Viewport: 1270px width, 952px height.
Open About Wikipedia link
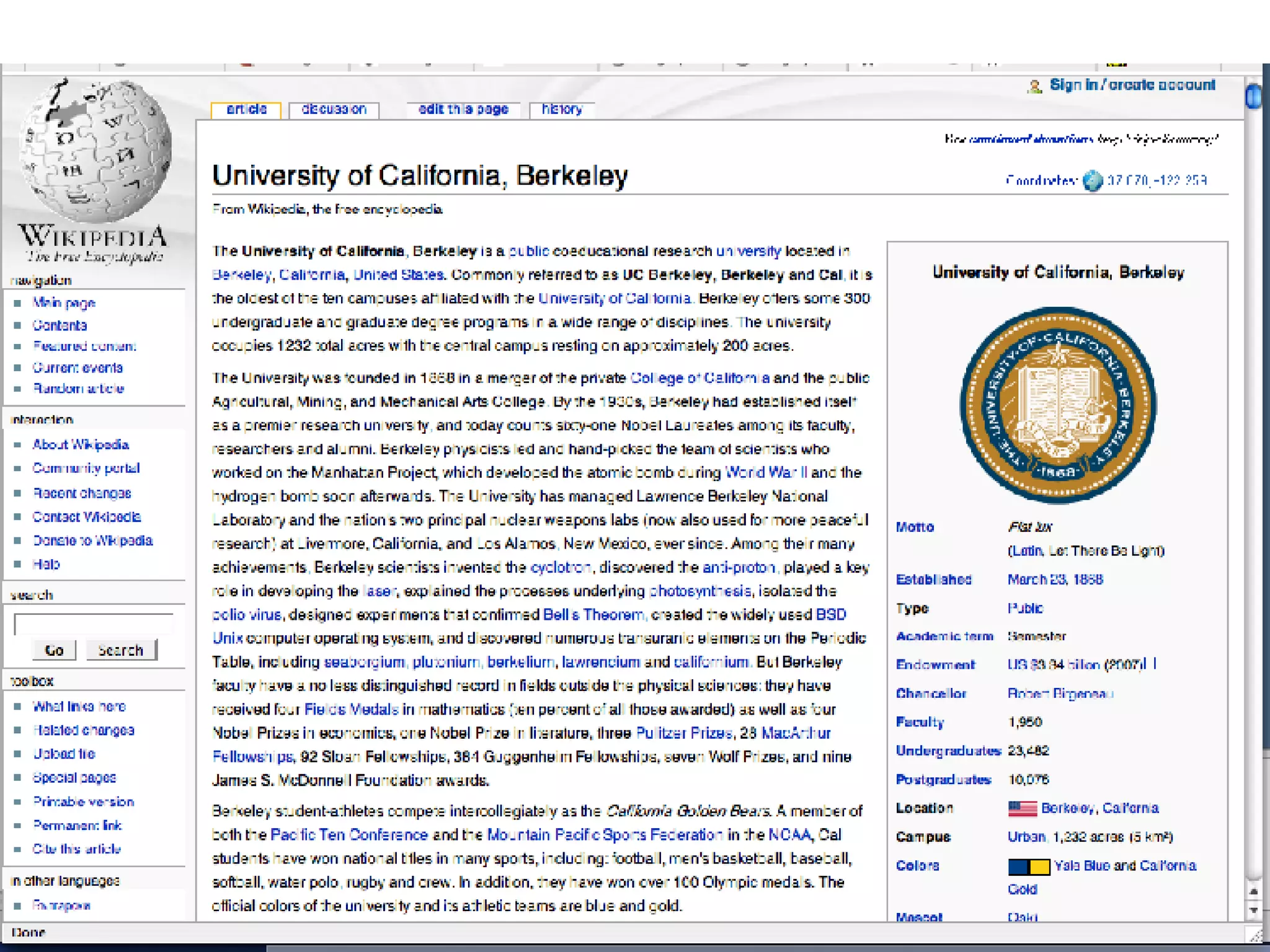(81, 445)
